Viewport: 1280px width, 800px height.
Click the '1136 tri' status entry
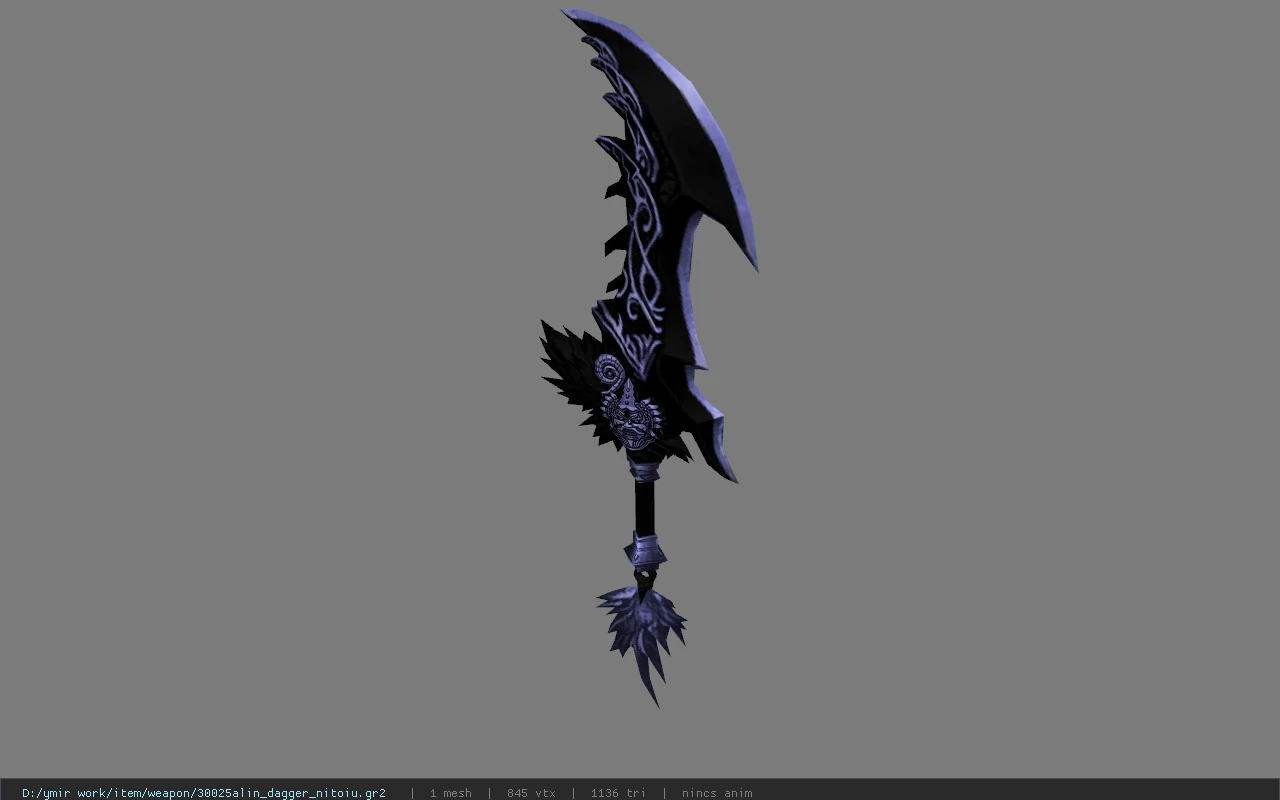(618, 793)
